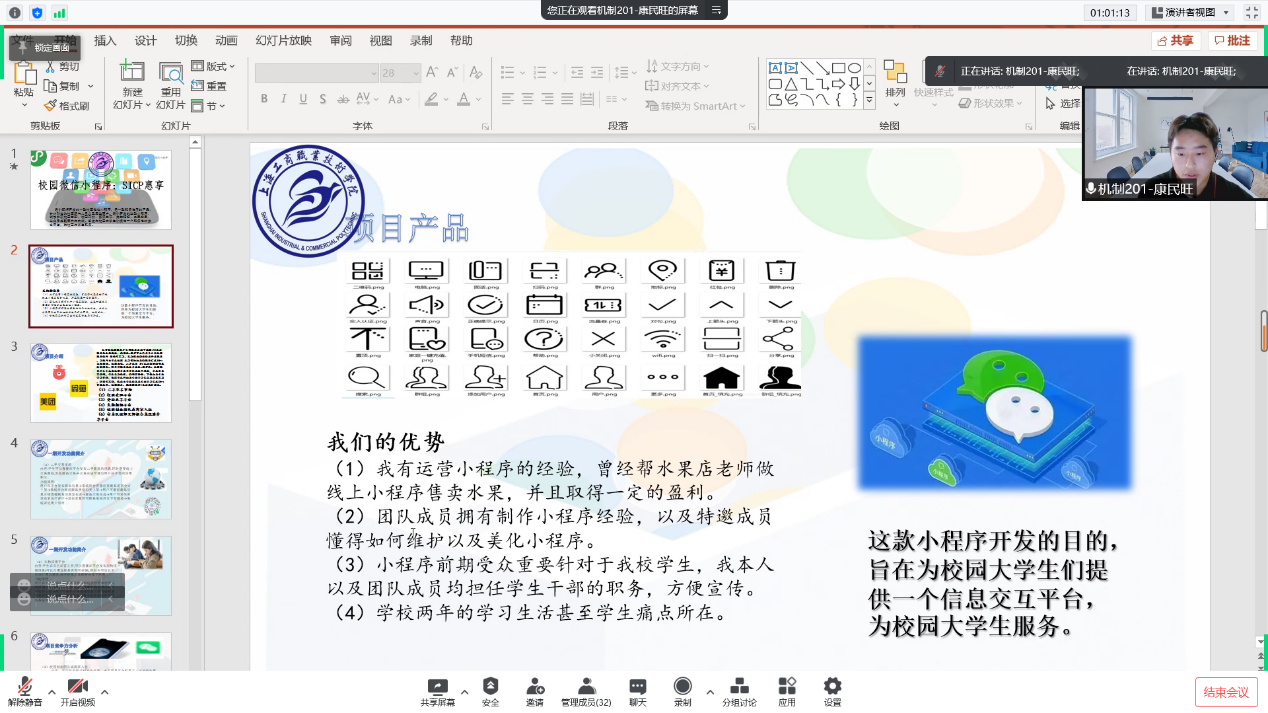
Task: Open the Transitions (切换) ribbon tab
Action: (186, 41)
